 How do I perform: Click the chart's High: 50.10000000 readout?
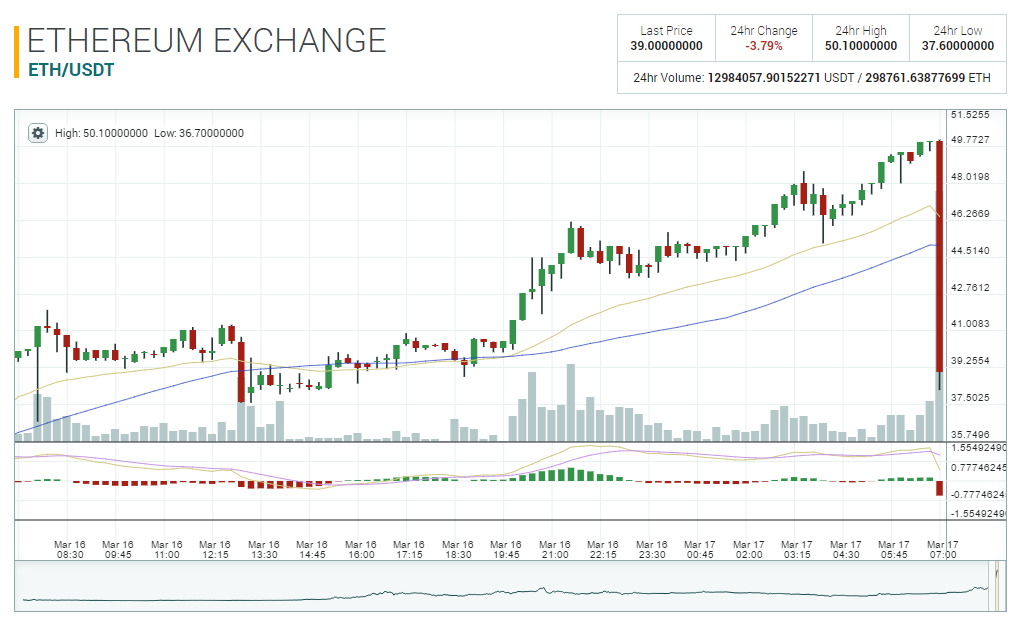pos(102,133)
